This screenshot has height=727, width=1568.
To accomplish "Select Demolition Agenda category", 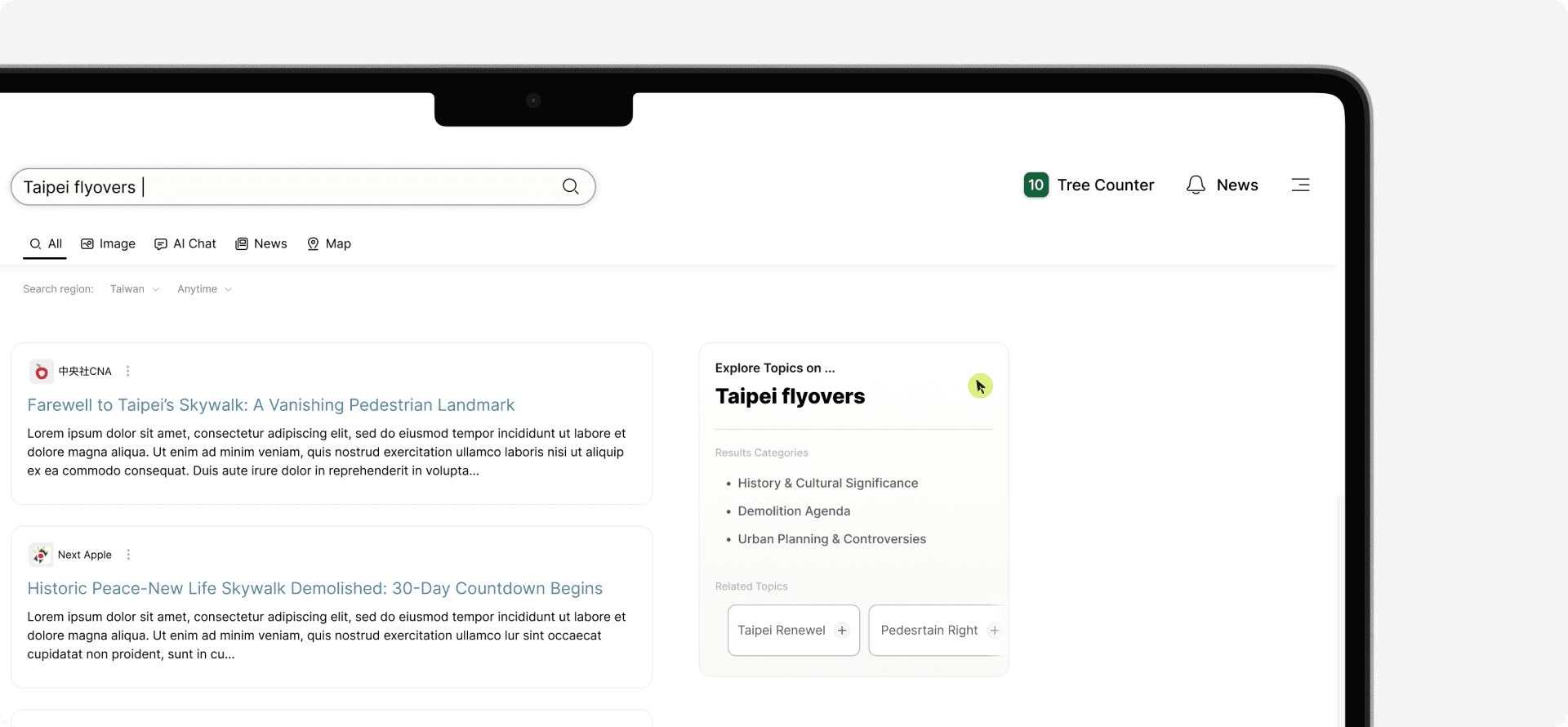I will (794, 511).
